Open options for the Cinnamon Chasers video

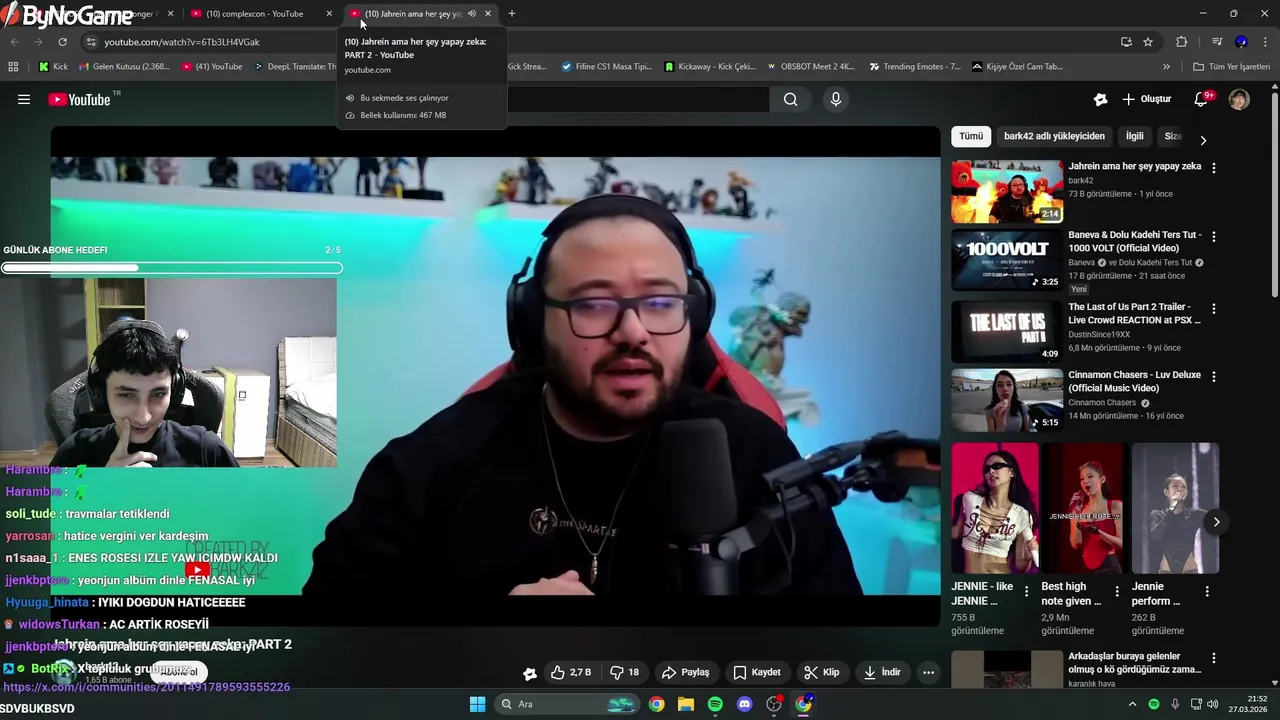tap(1214, 377)
